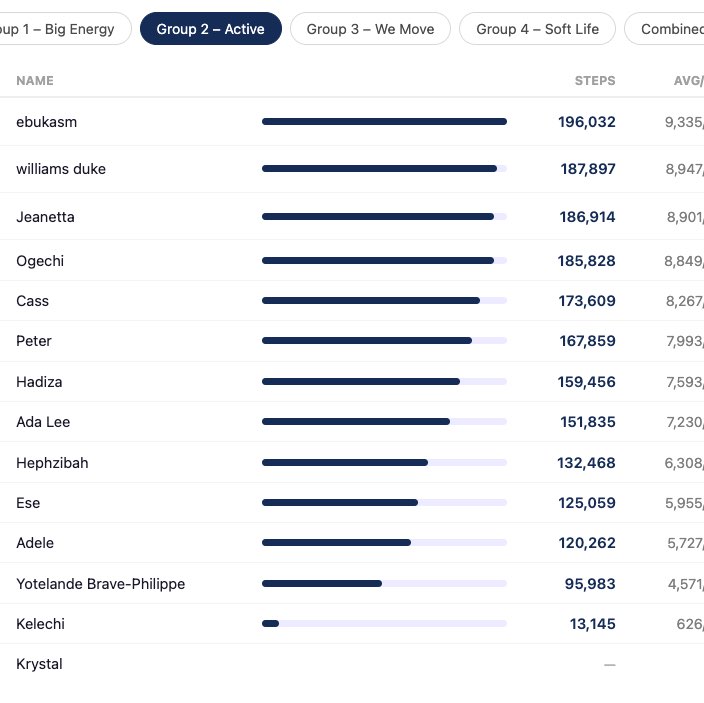
Task: Click the STEPS column header
Action: (x=595, y=81)
